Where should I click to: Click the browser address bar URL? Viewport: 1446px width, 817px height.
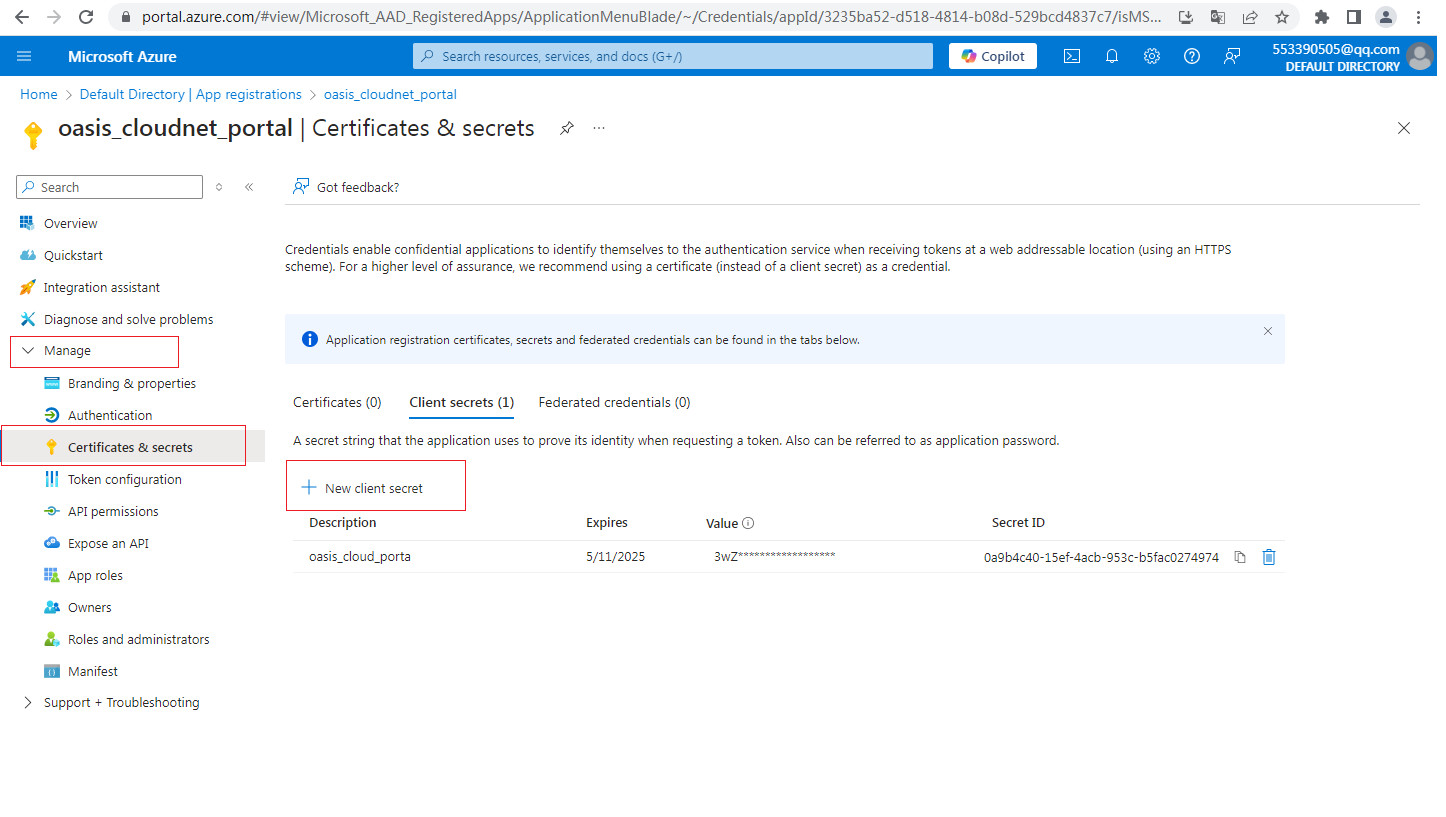(651, 17)
